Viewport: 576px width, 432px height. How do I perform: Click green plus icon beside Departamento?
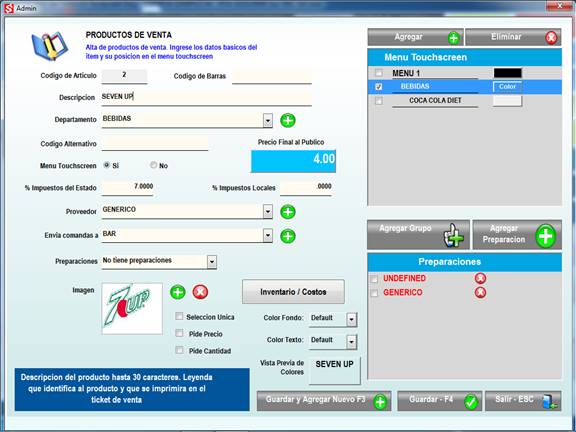pos(288,120)
